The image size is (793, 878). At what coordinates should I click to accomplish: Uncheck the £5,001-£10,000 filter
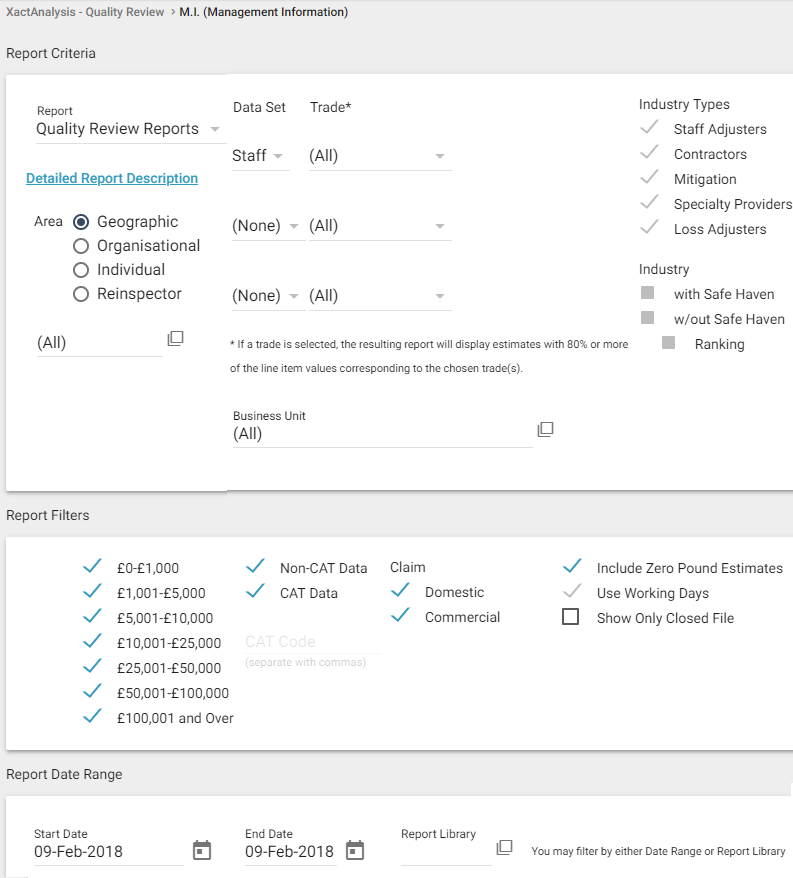(93, 617)
